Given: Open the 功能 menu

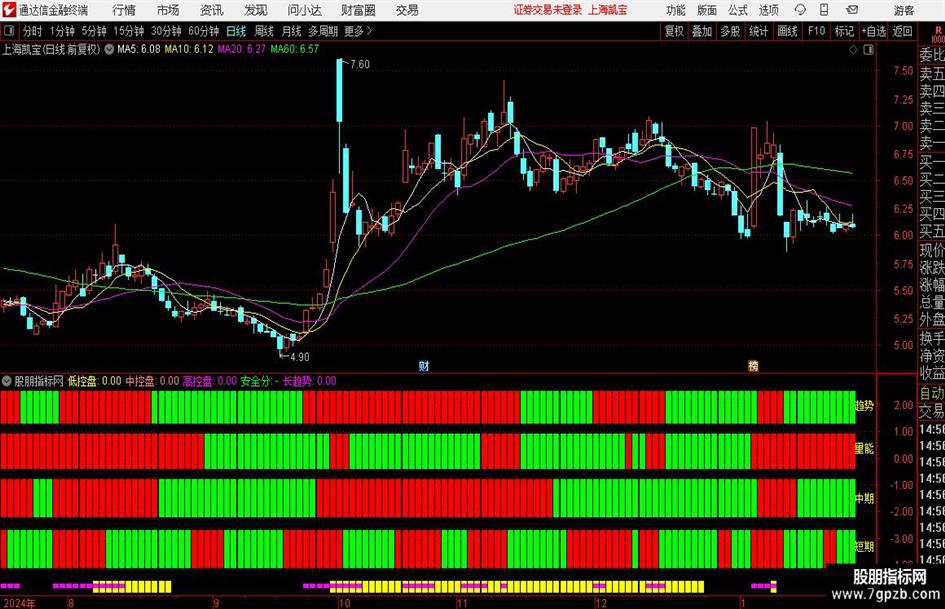Looking at the screenshot, I should 676,10.
